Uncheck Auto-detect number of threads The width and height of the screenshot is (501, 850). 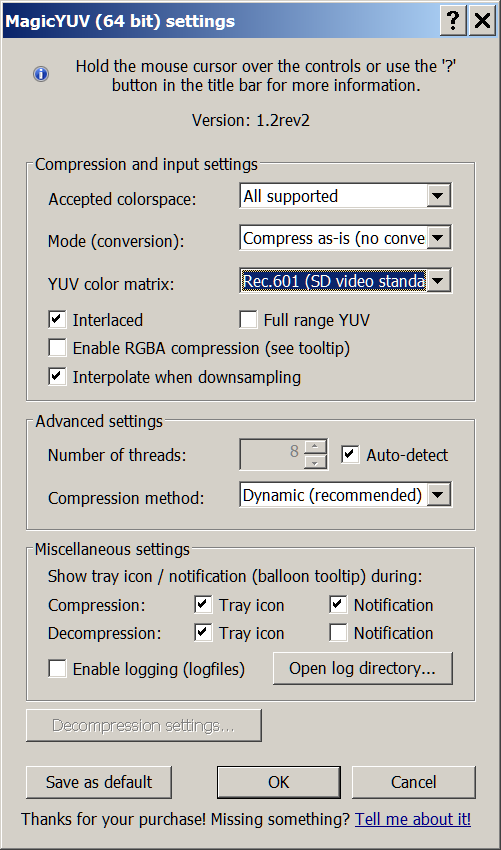coord(350,454)
